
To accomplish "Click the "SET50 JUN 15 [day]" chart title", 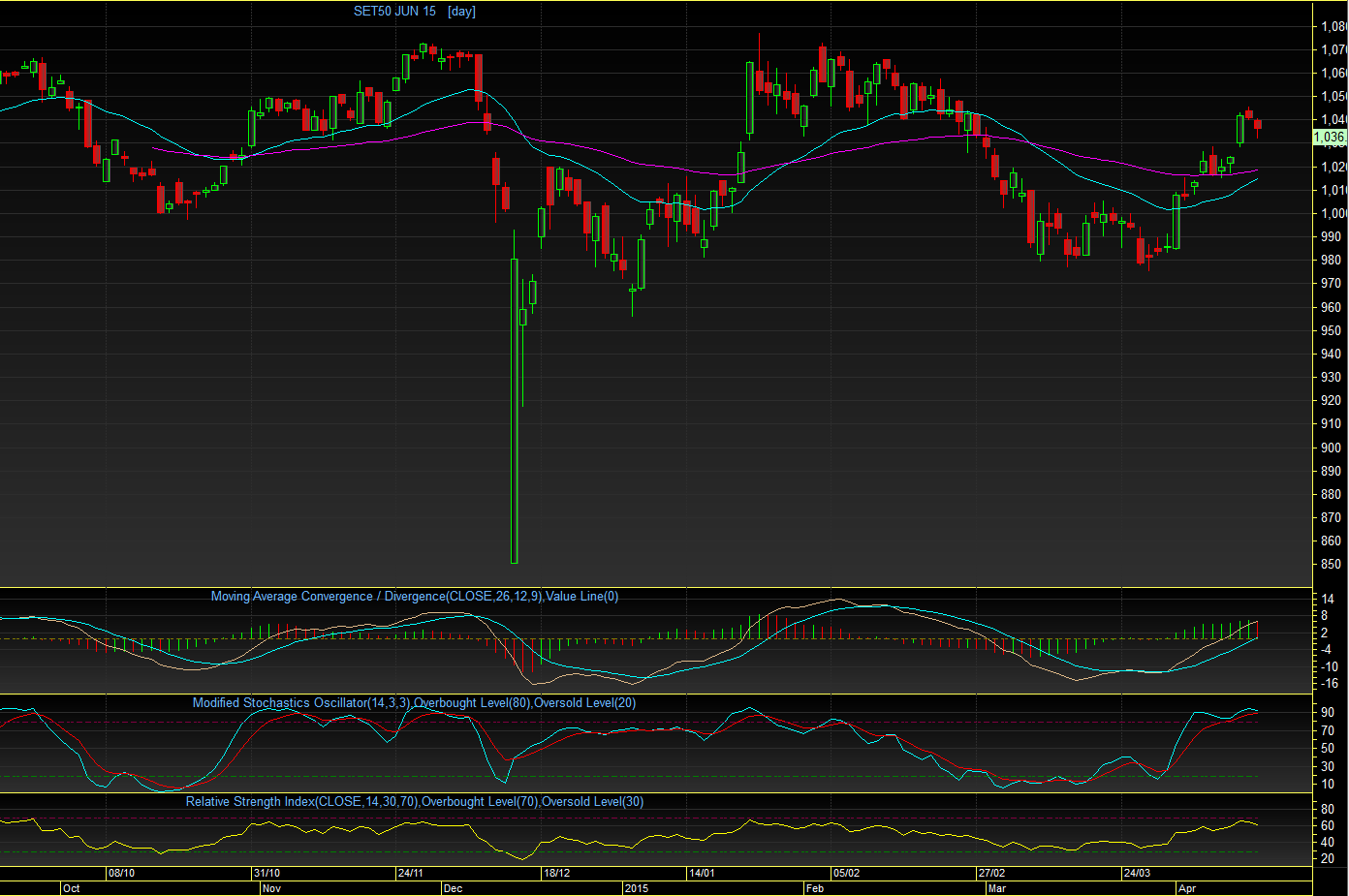I will coord(415,12).
